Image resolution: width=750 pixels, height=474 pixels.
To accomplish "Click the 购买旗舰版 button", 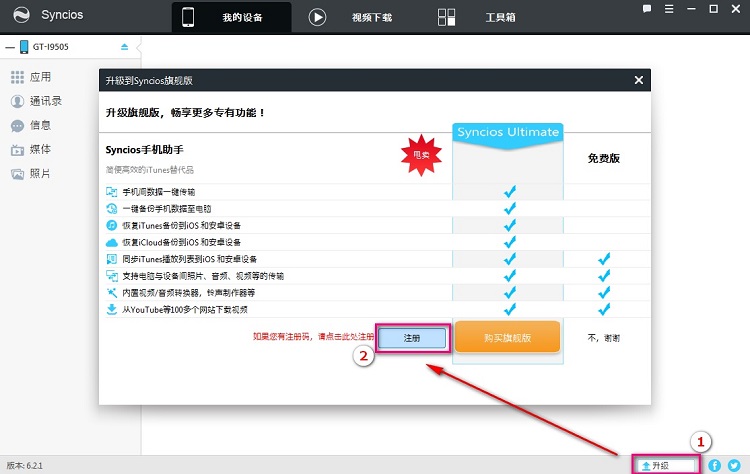I will (x=507, y=337).
